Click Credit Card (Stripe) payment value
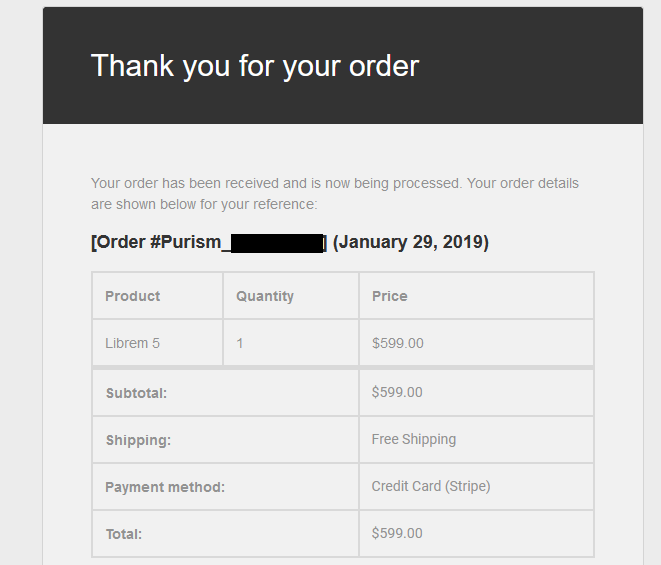 pyautogui.click(x=431, y=486)
